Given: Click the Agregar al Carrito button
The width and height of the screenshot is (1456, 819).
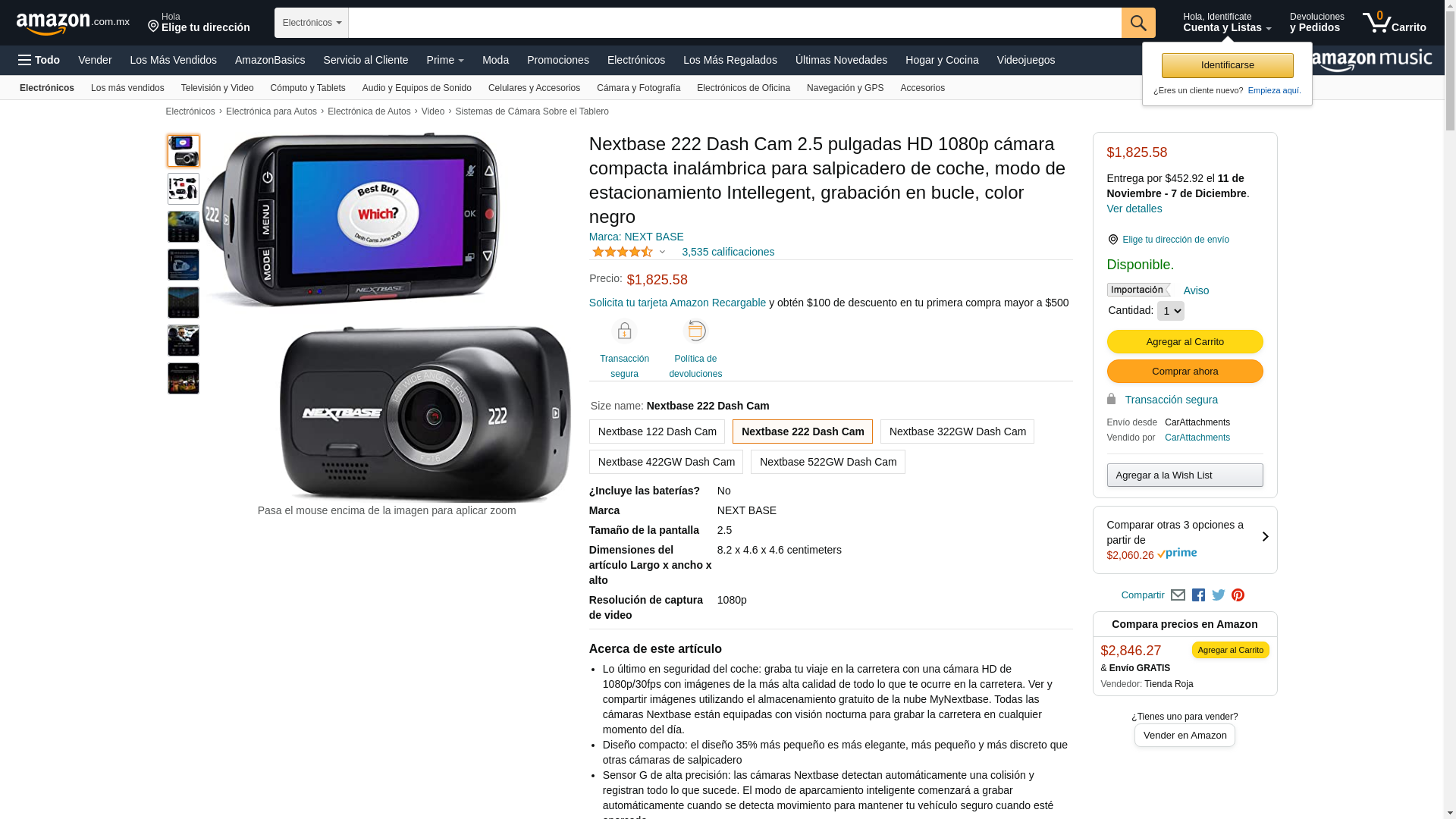Looking at the screenshot, I should (1185, 342).
